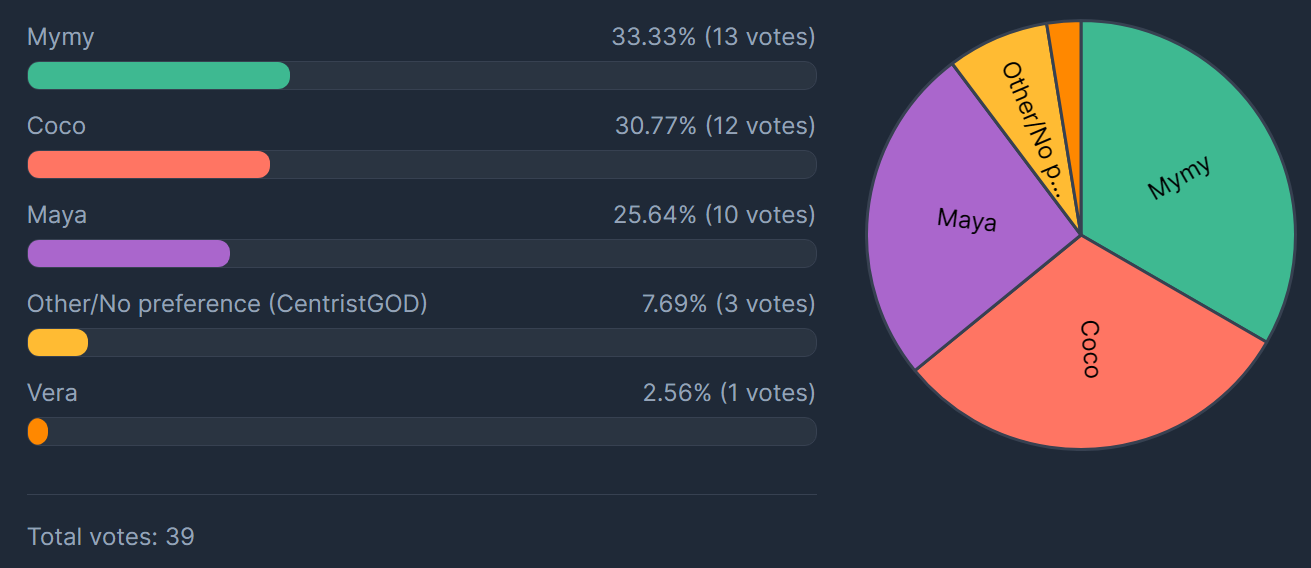Screen dimensions: 1311x568
Task: Click the yellow Other/No preference bar fill
Action: (57, 343)
